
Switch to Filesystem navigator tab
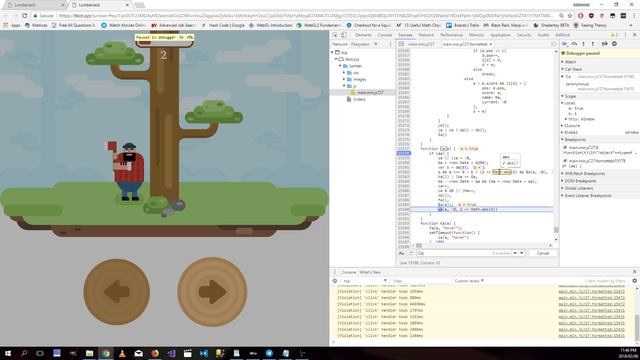click(360, 44)
